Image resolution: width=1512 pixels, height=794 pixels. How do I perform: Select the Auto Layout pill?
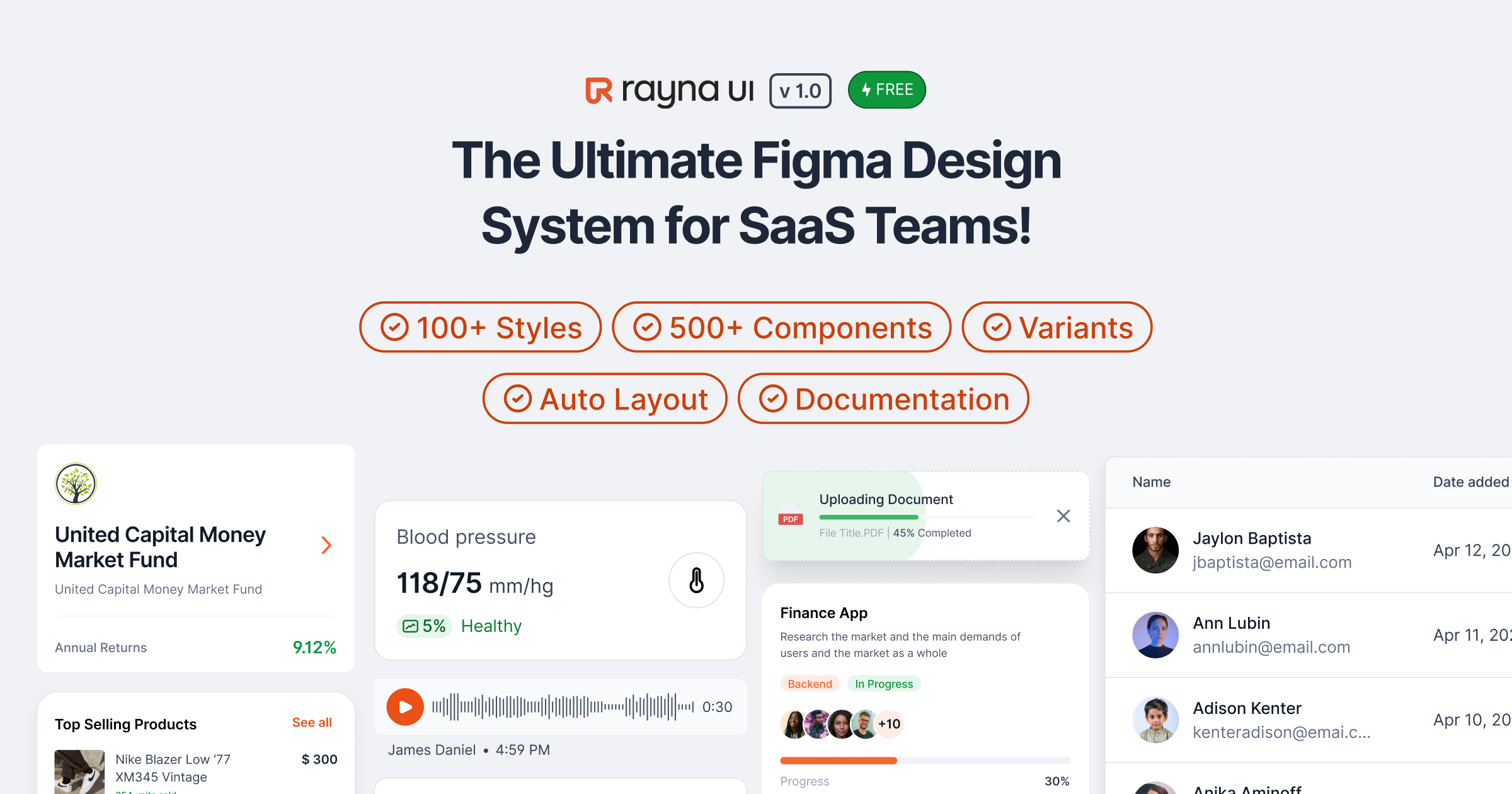point(605,398)
